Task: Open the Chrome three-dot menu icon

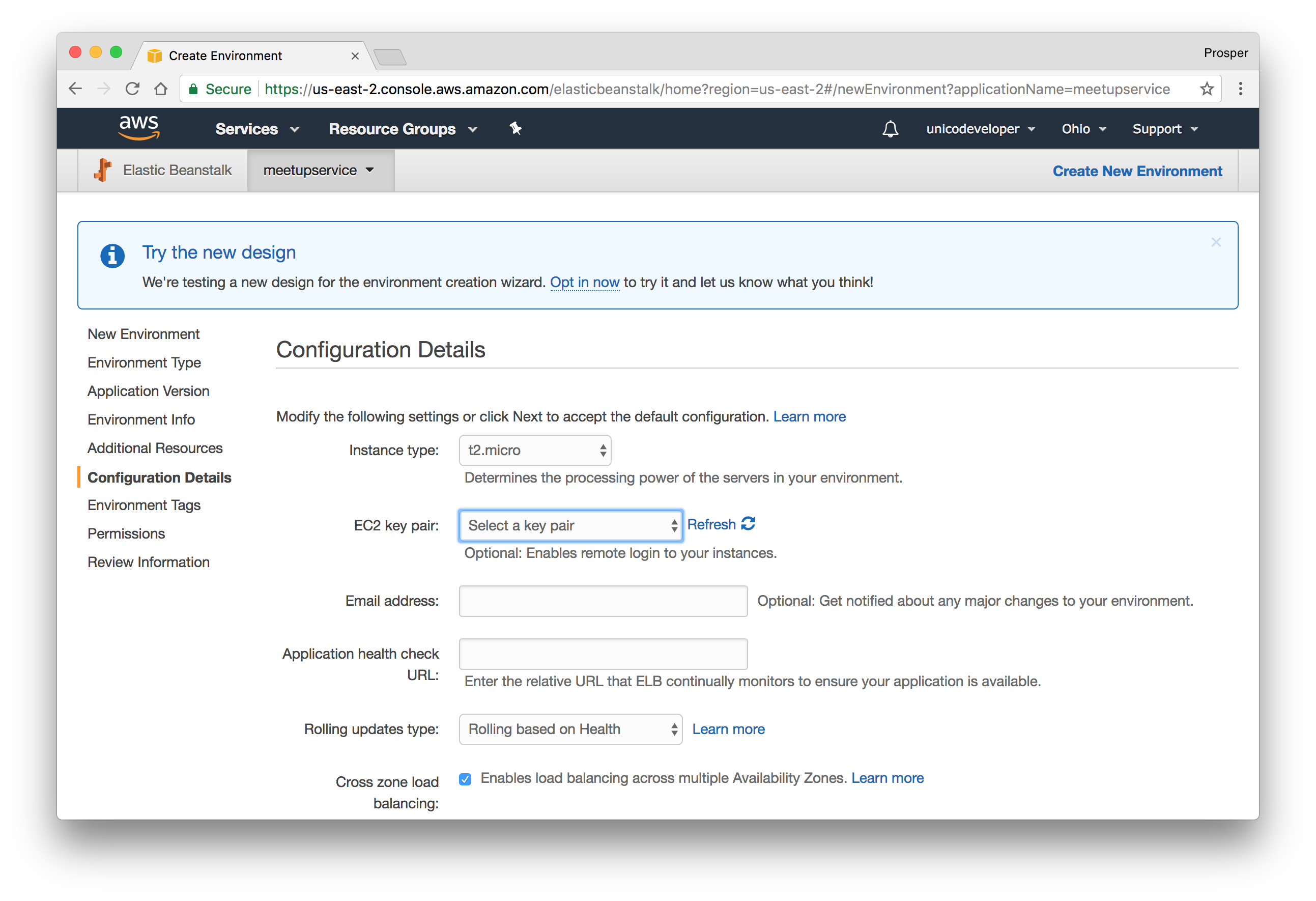Action: pyautogui.click(x=1240, y=89)
